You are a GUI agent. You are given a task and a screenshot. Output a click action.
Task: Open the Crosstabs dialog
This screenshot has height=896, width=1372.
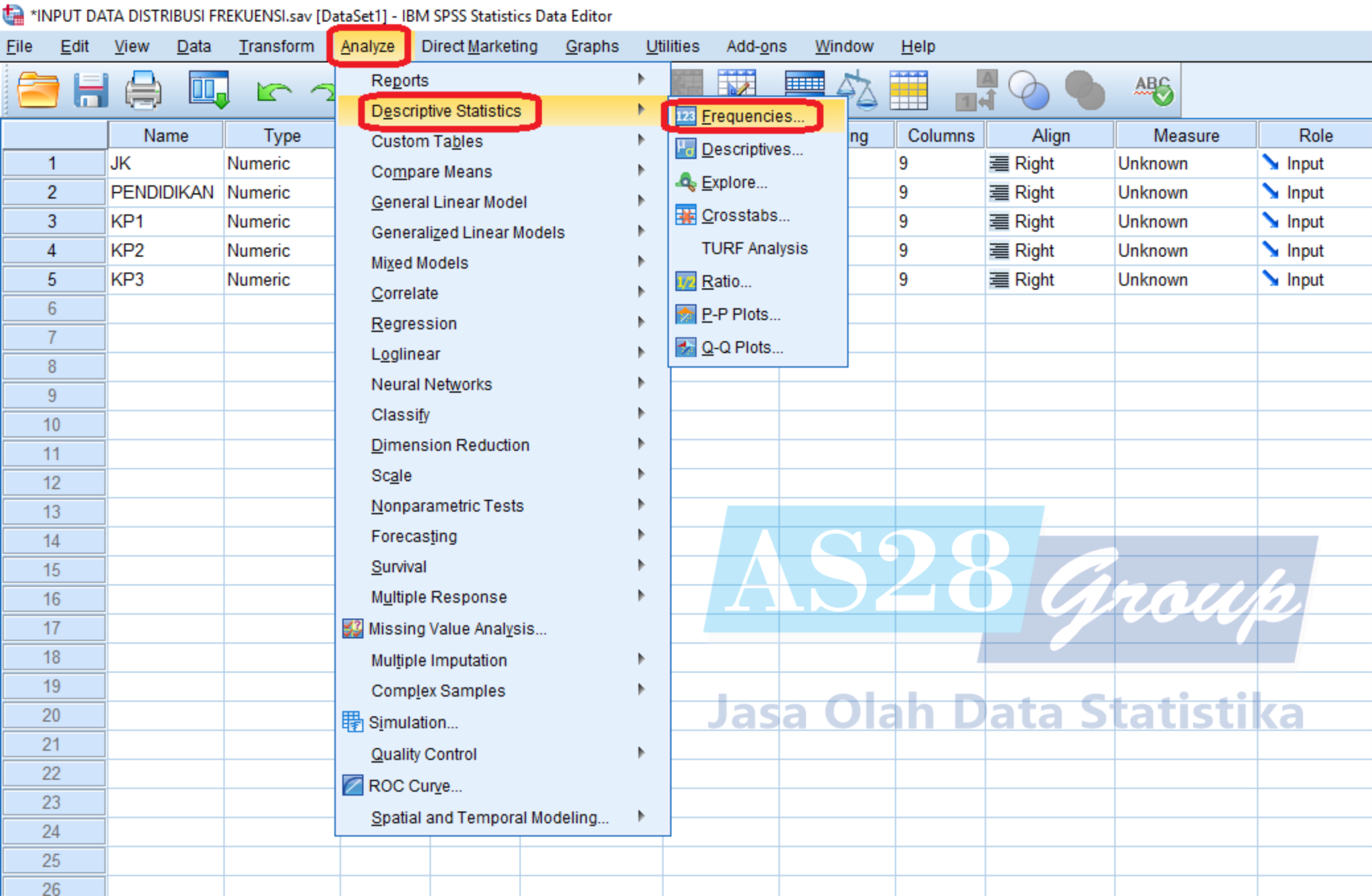(745, 215)
